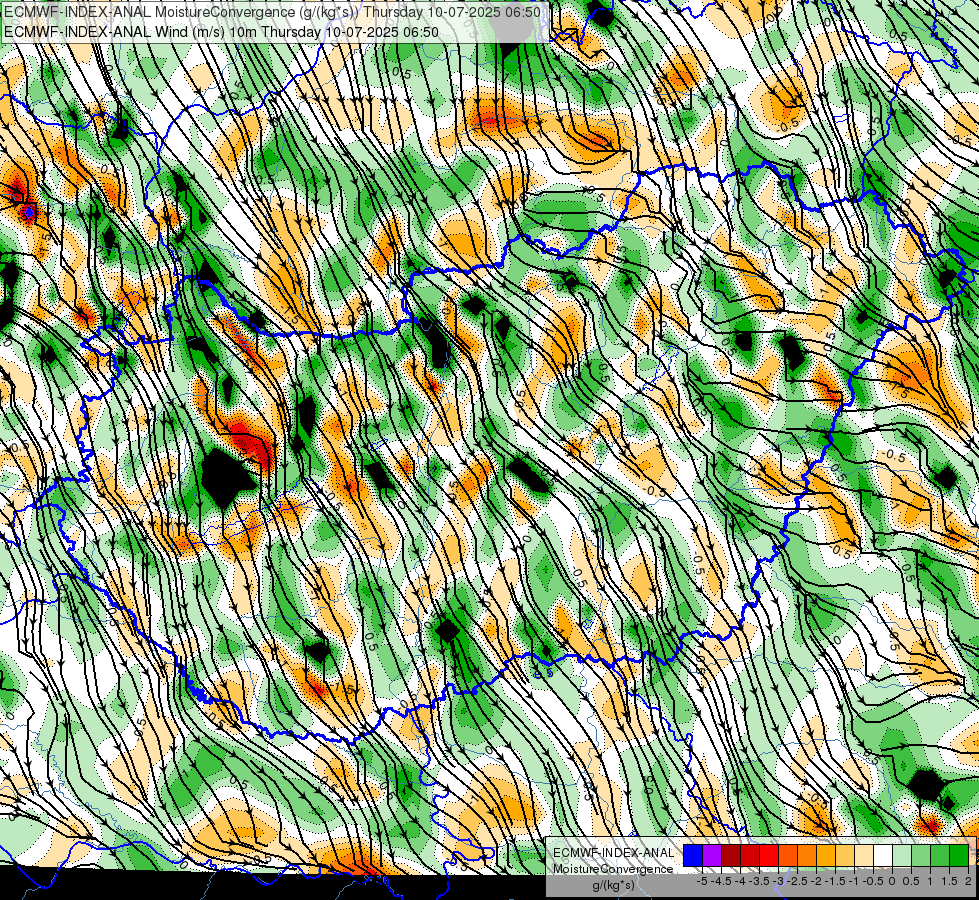Pick the lightest green swatch between 0 and 0.5
Image resolution: width=979 pixels, height=900 pixels.
[902, 855]
